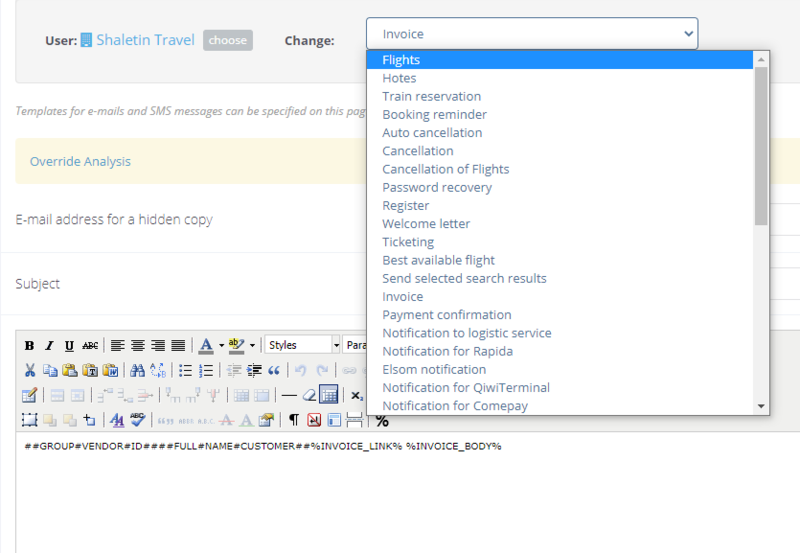Insert horizontal rule line
The height and width of the screenshot is (553, 800).
(x=289, y=395)
